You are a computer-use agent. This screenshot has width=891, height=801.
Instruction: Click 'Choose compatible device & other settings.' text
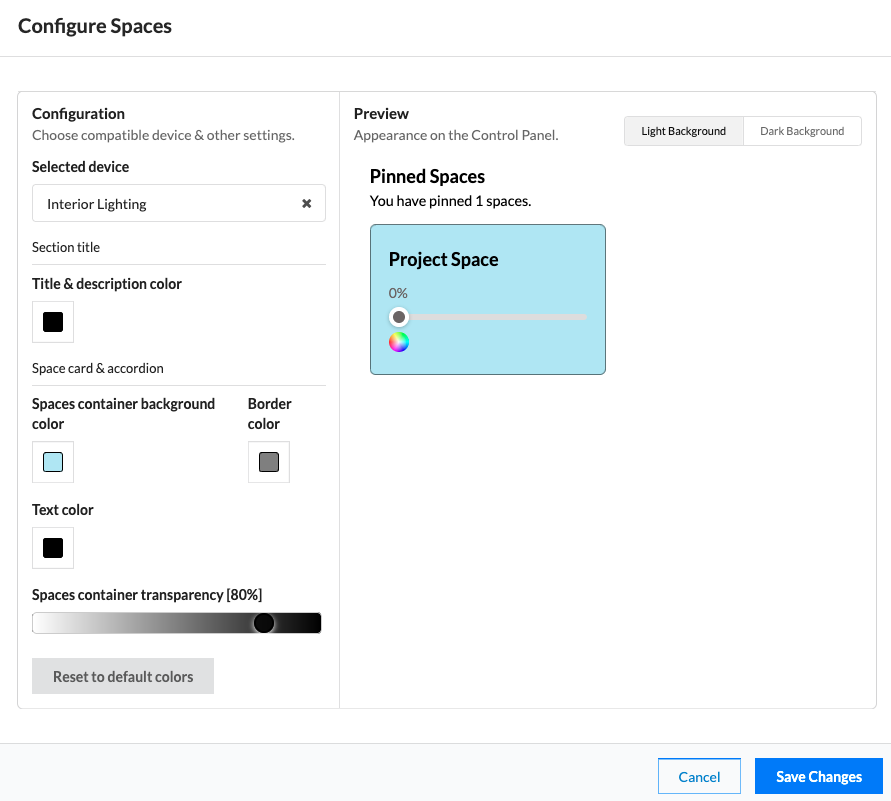click(164, 135)
